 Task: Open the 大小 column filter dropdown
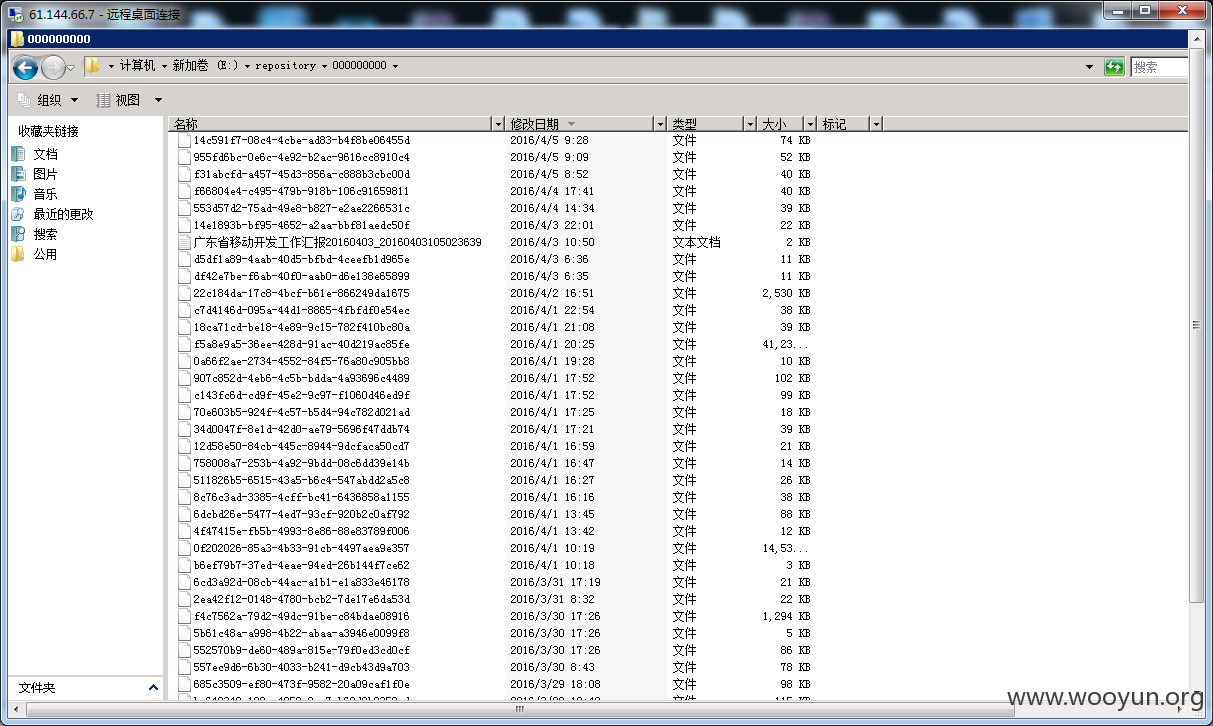[x=810, y=124]
